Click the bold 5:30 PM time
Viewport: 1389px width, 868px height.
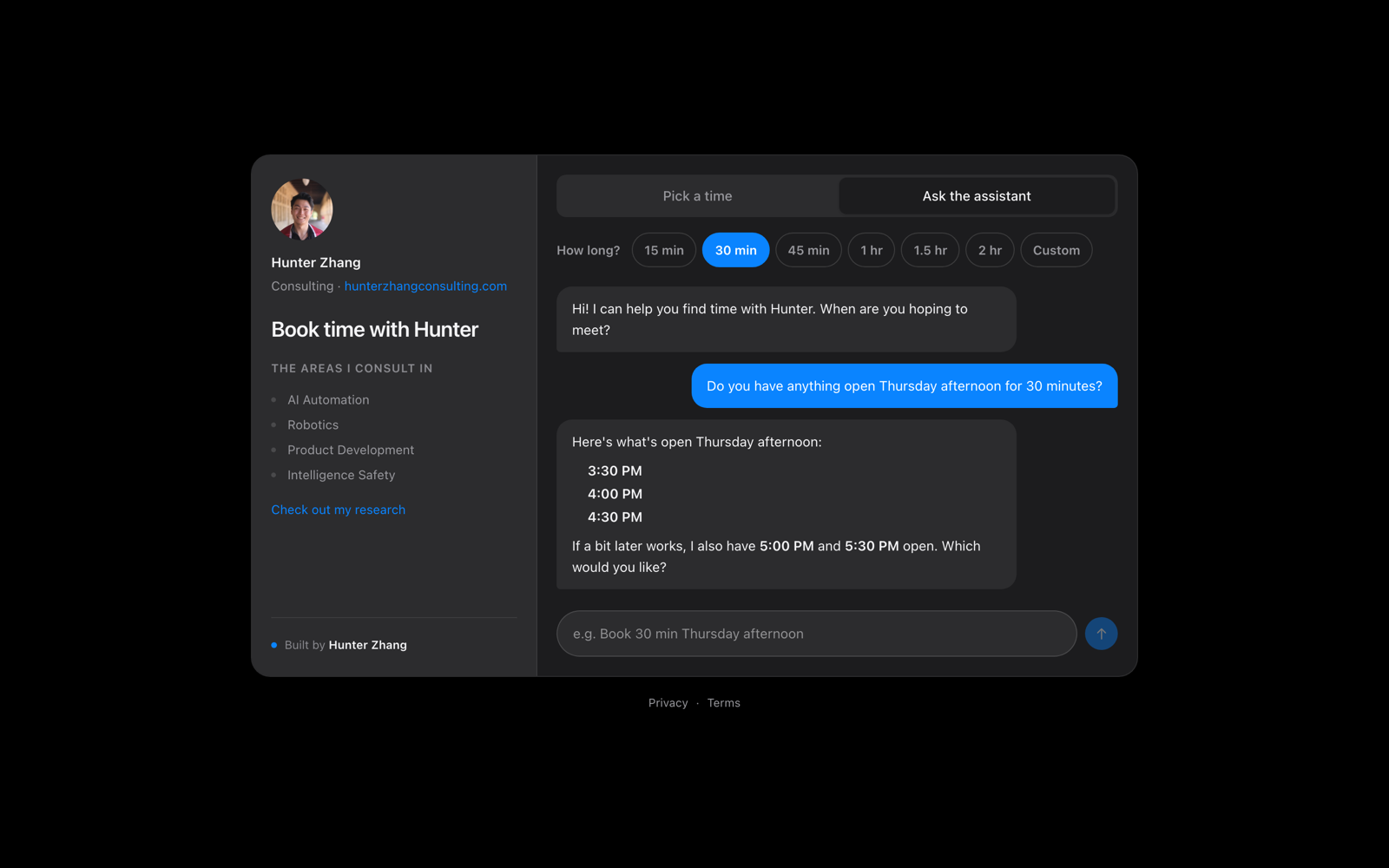tap(872, 546)
